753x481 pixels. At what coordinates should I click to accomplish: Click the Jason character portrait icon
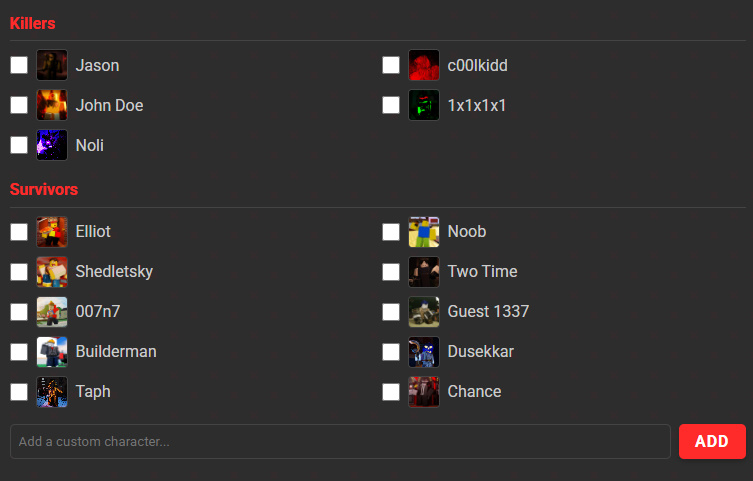click(52, 65)
